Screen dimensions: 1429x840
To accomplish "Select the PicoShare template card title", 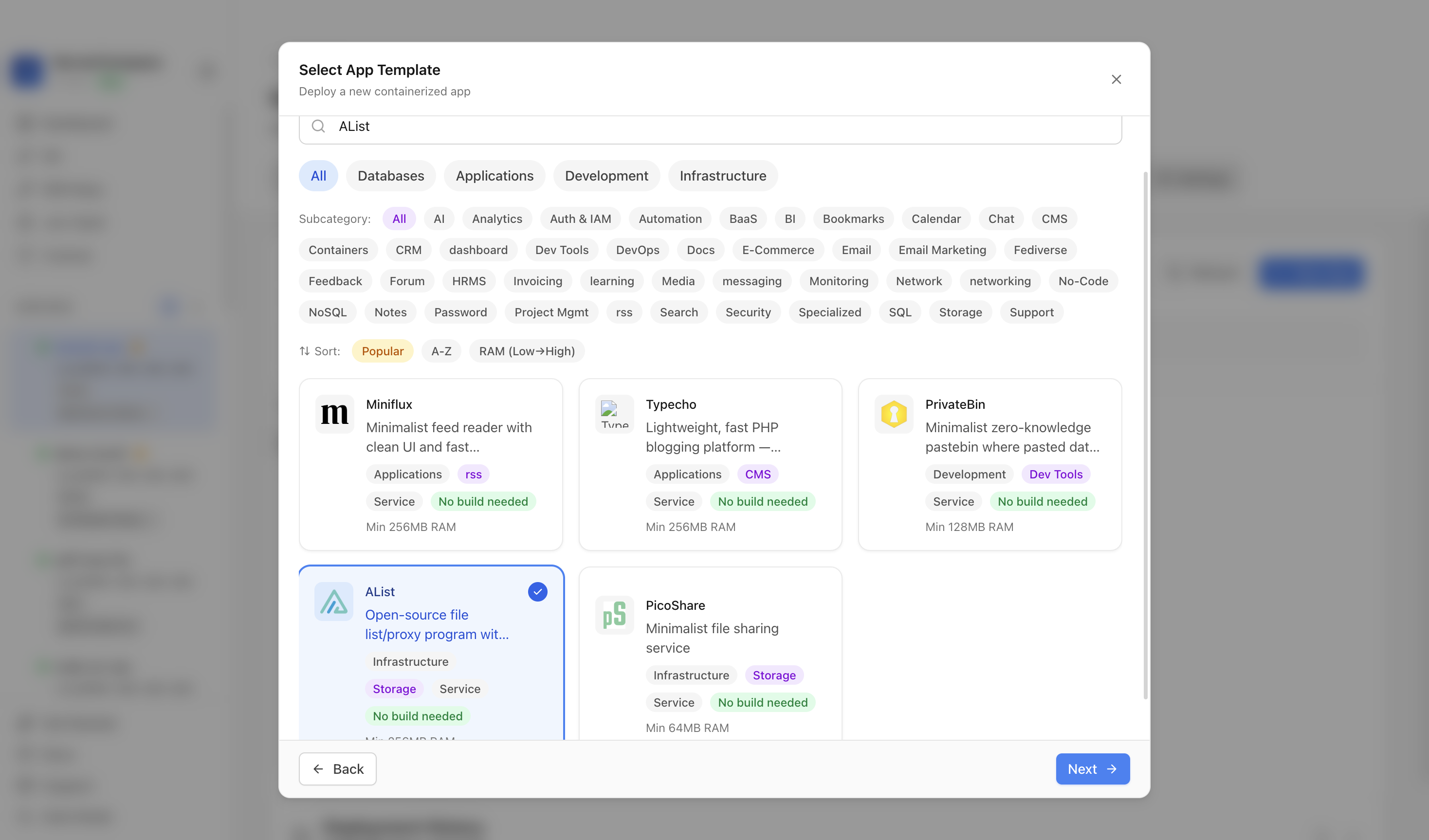I will click(676, 605).
